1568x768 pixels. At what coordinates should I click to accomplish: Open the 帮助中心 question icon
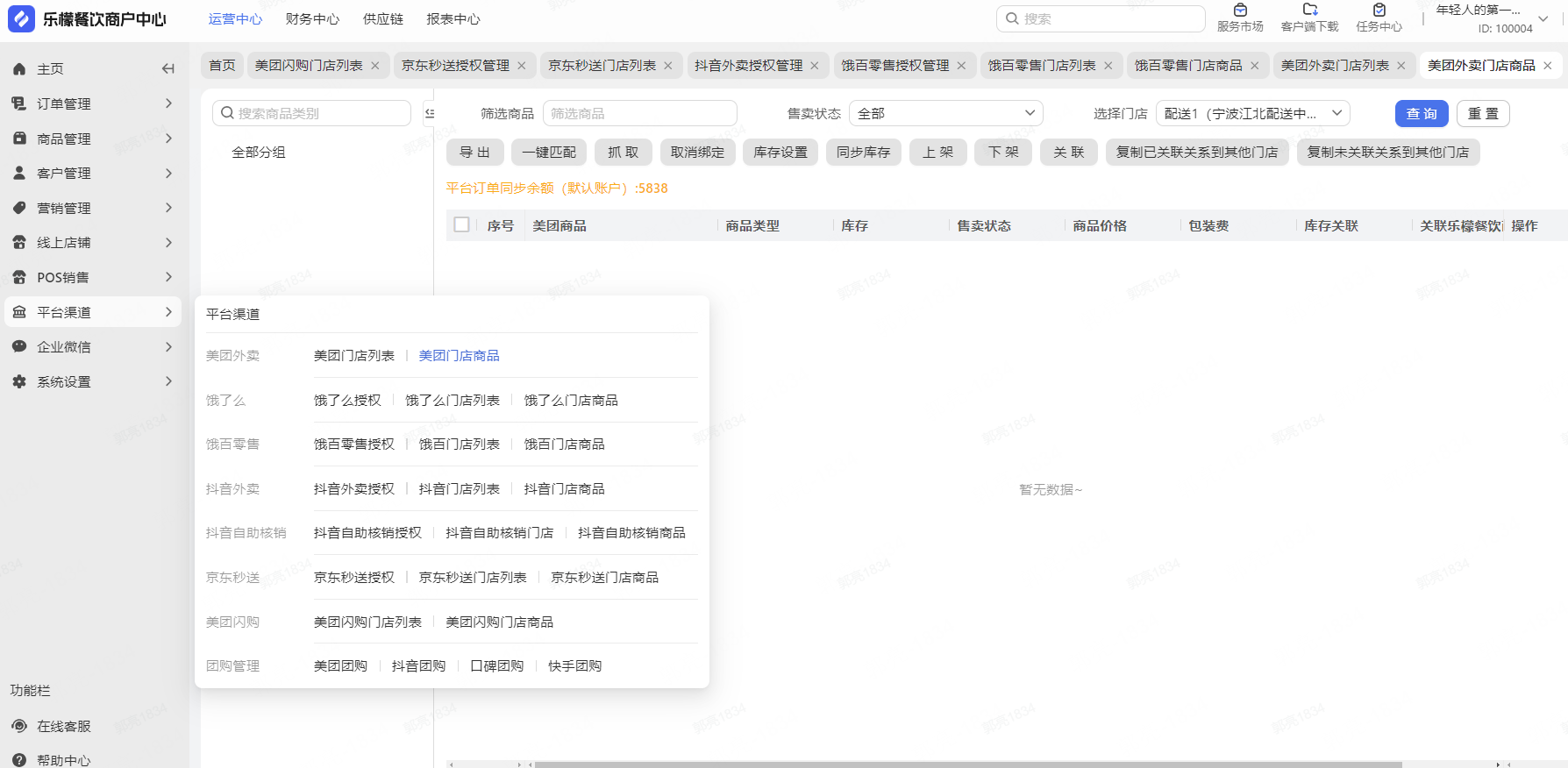click(x=19, y=760)
